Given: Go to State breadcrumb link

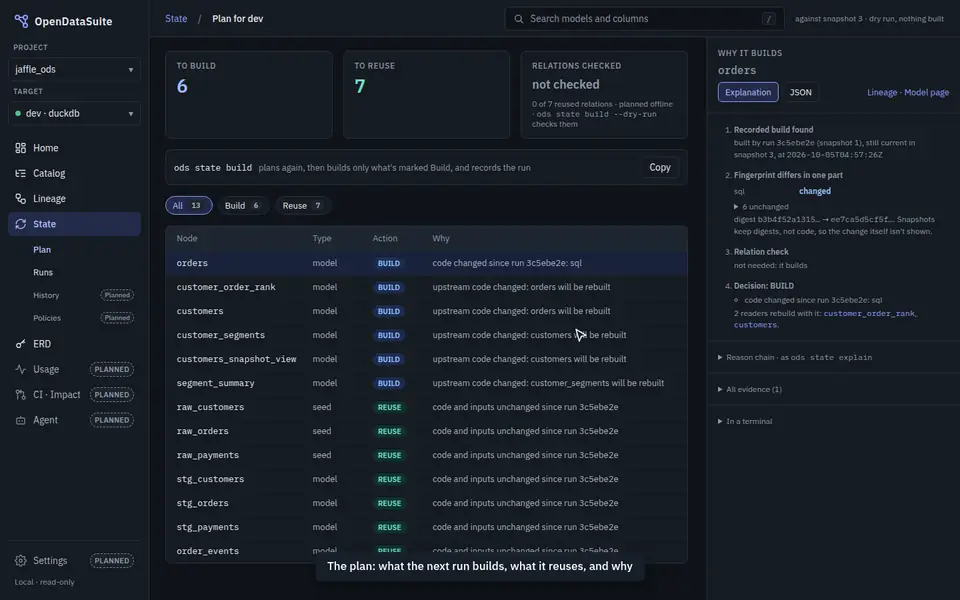Looking at the screenshot, I should (176, 19).
